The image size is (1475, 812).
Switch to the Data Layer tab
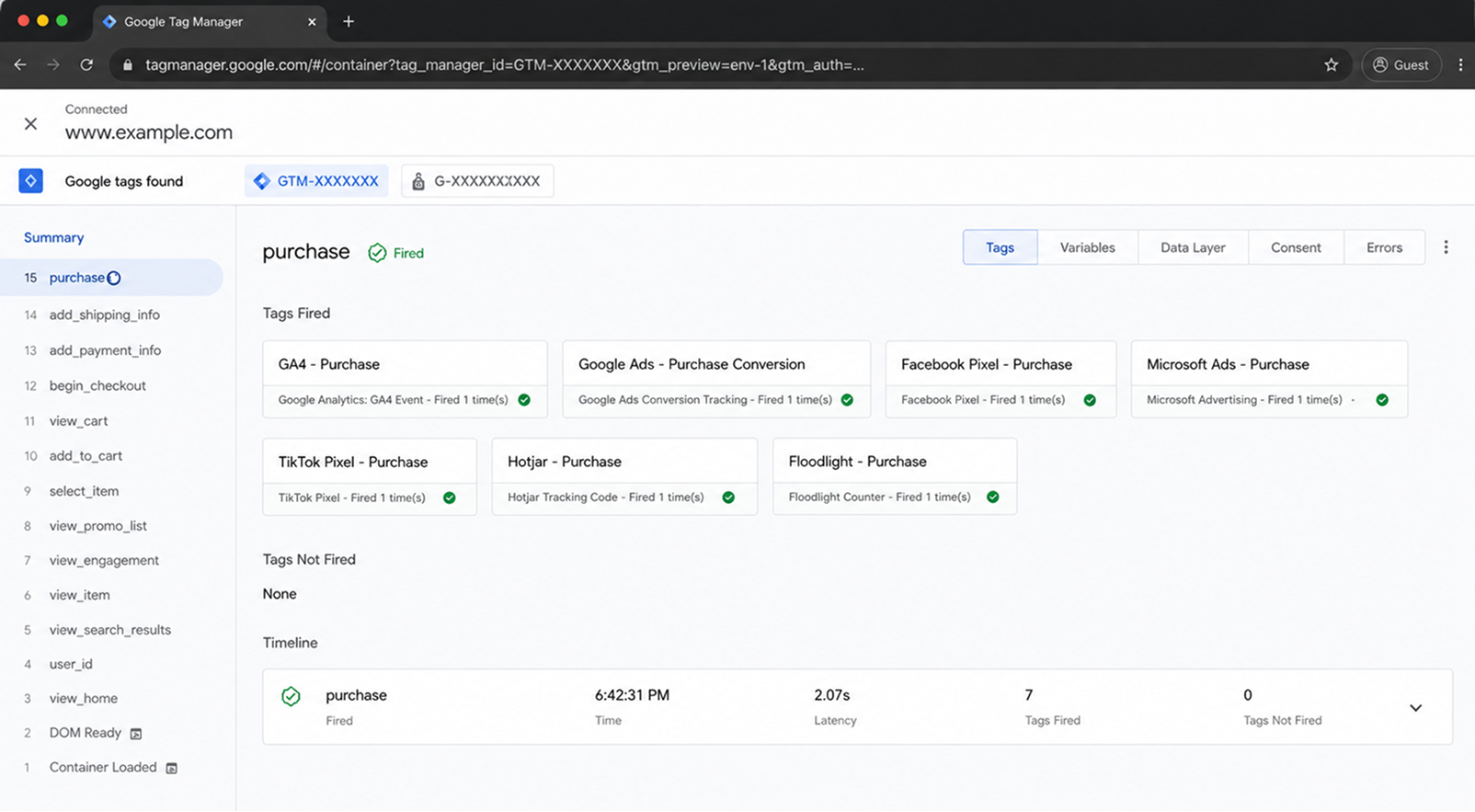1193,247
